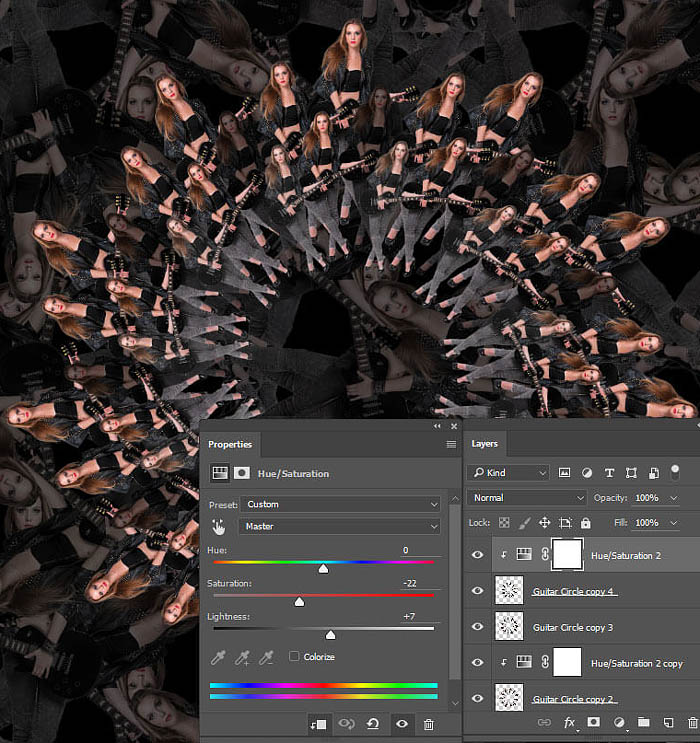Viewport: 700px width, 743px height.
Task: Create new fill or adjustment layer
Action: (x=619, y=722)
